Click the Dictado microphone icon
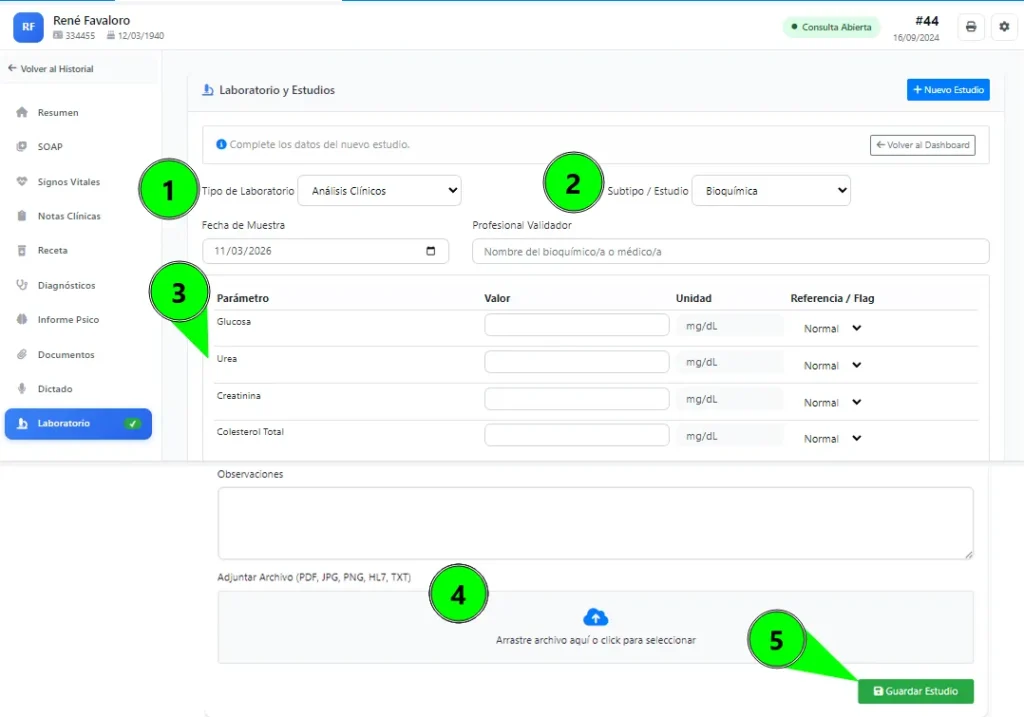1024x717 pixels. click(x=22, y=389)
